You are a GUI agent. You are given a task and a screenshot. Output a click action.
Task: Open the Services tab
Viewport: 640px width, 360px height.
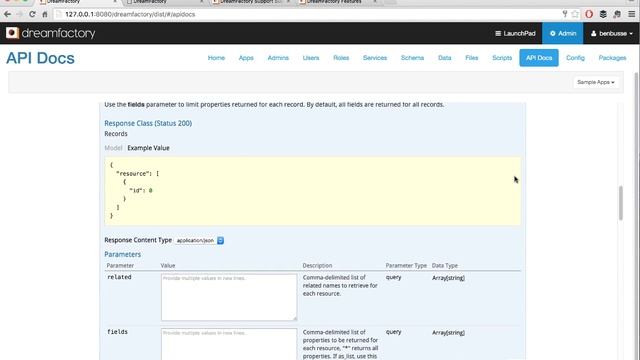375,58
